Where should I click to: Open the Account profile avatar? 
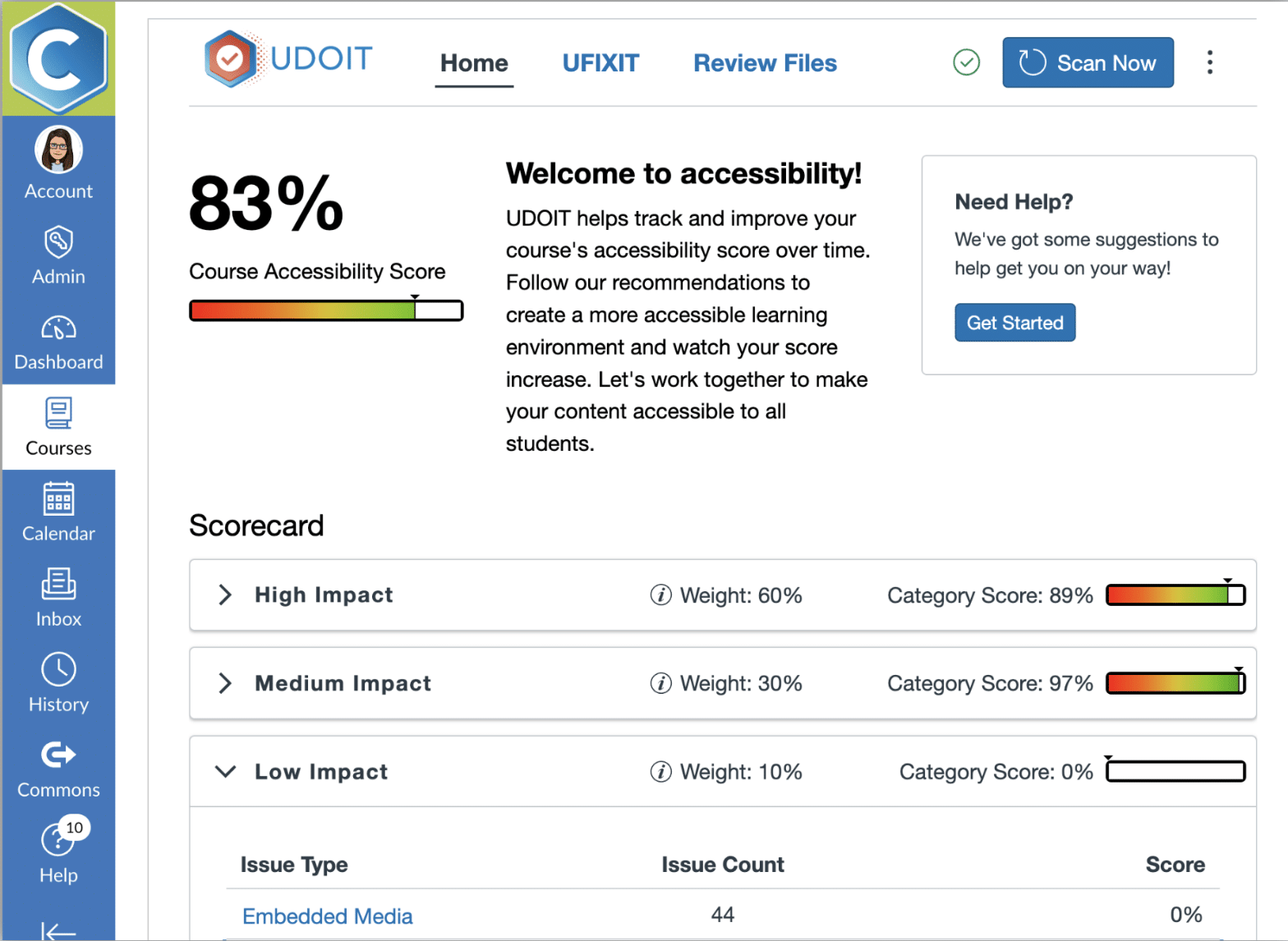tap(58, 150)
